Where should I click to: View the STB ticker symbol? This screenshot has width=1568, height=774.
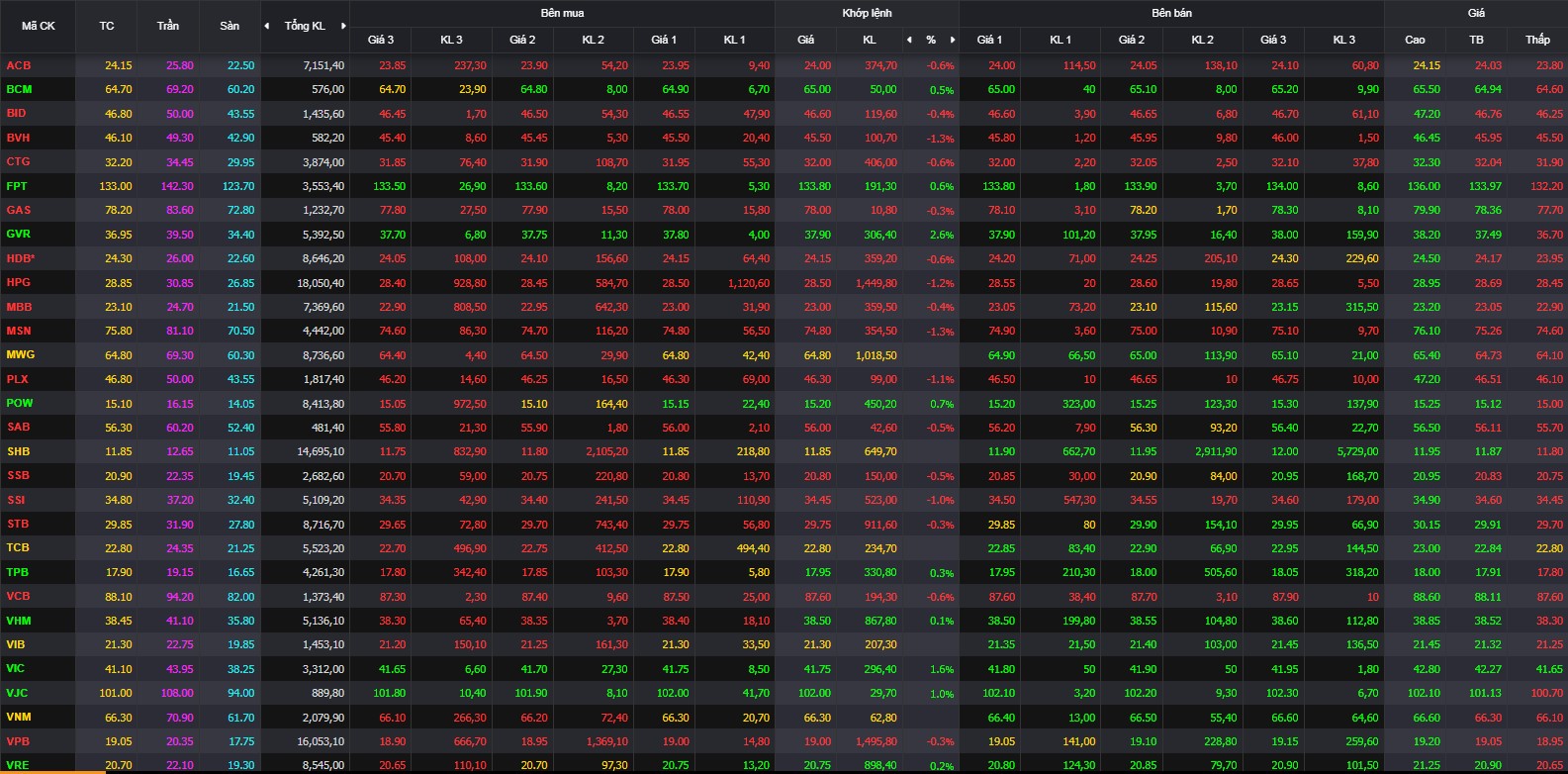coord(18,524)
